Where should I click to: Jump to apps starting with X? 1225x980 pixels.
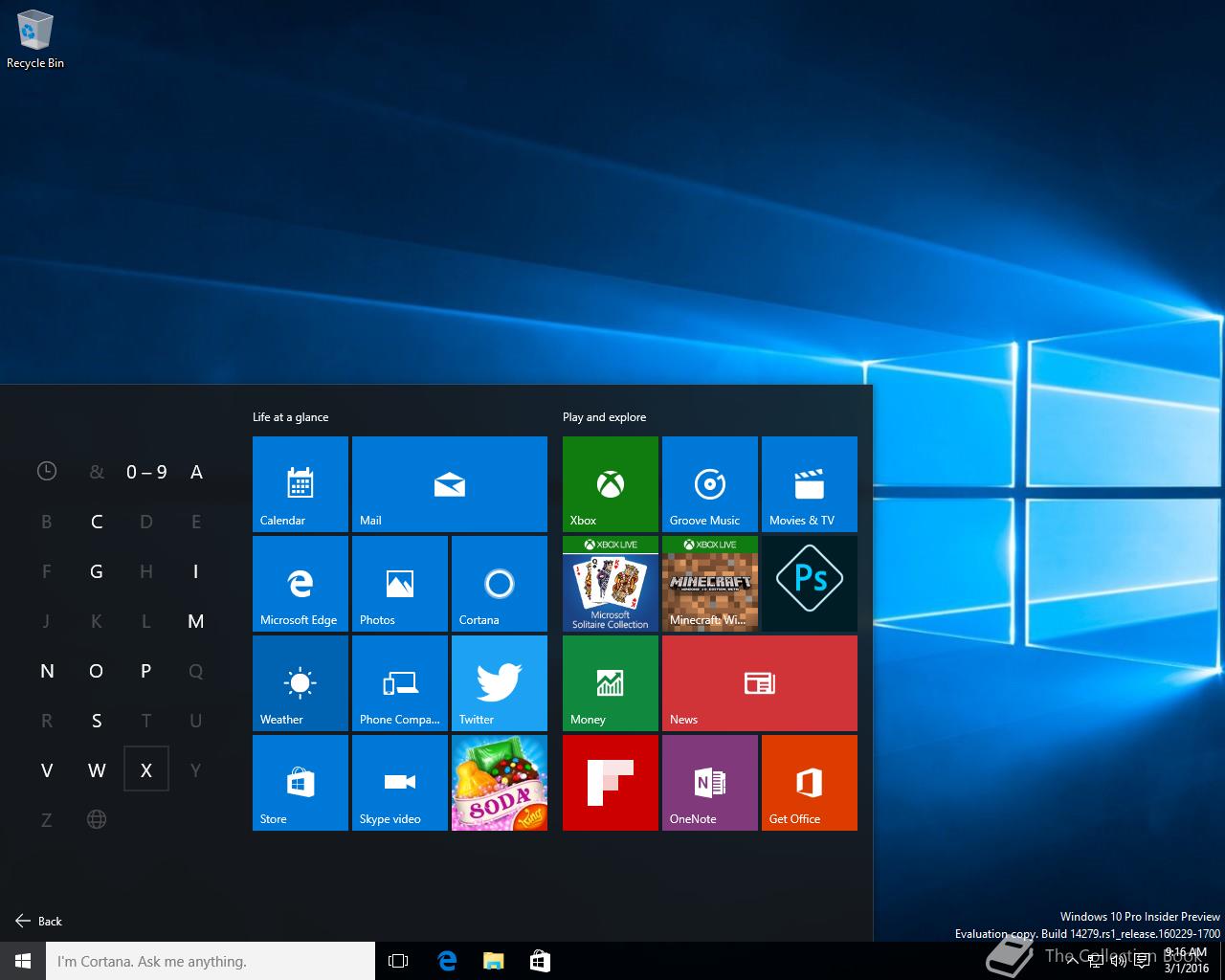tap(146, 769)
